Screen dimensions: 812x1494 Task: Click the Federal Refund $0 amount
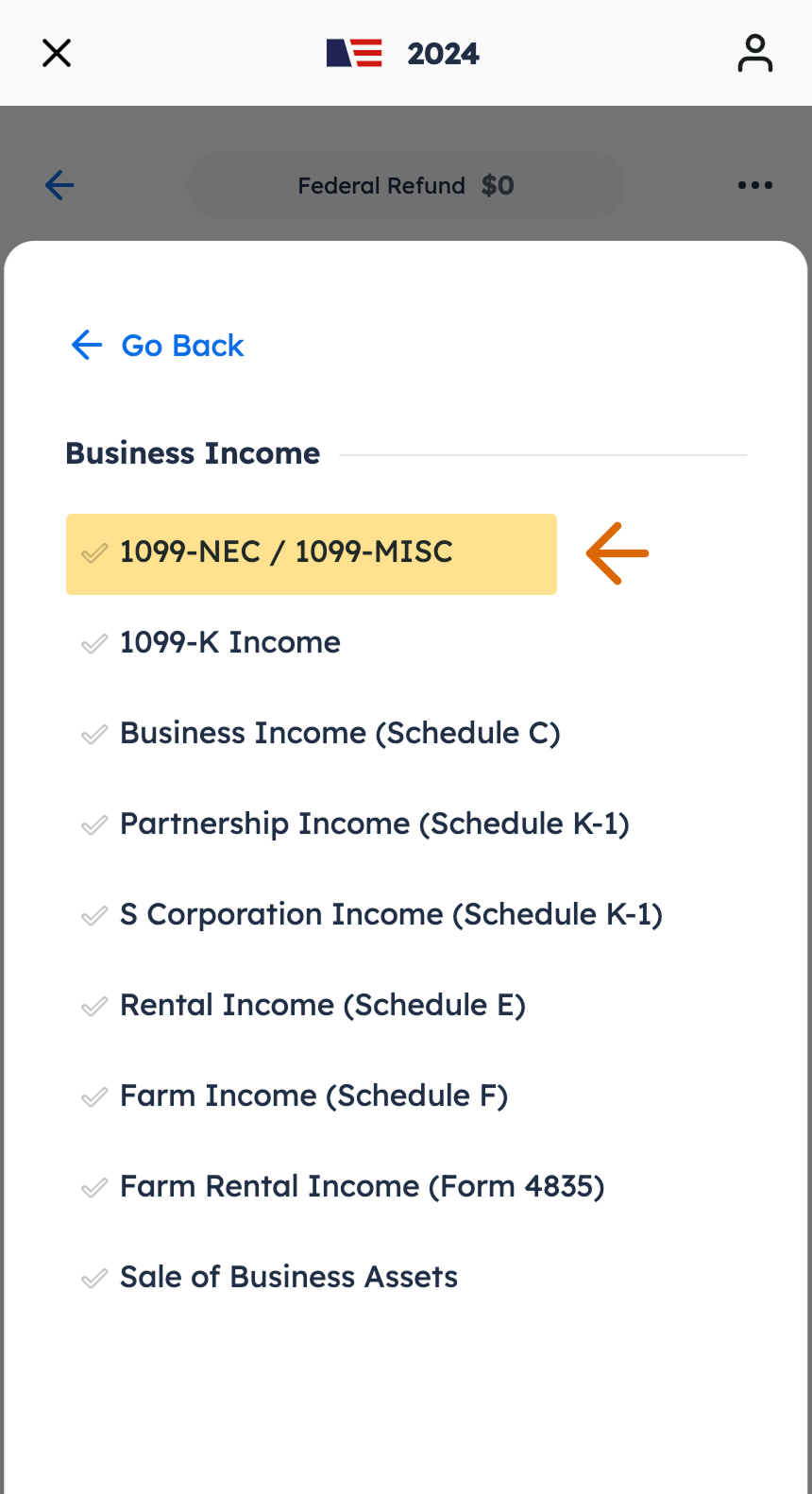(x=498, y=185)
